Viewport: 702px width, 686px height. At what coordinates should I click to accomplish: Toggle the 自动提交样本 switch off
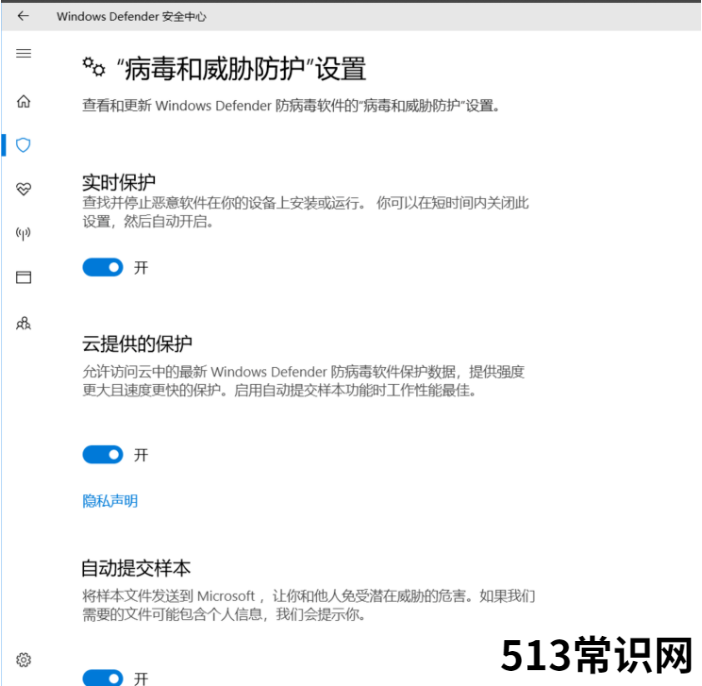[x=102, y=677]
